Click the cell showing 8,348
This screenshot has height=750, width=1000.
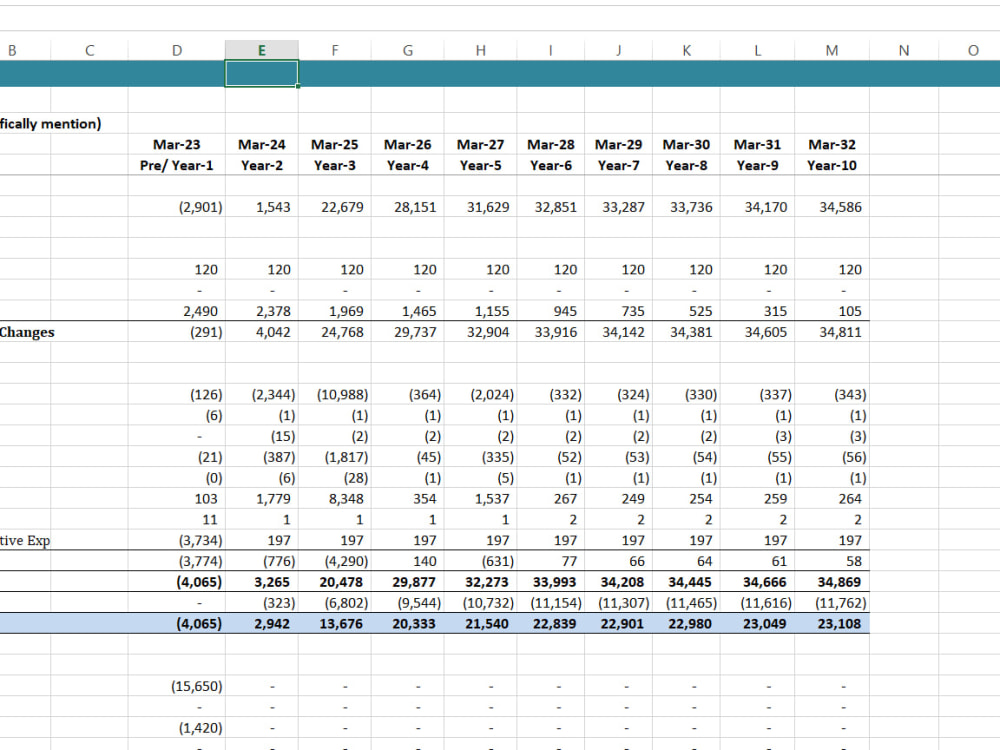pos(335,499)
